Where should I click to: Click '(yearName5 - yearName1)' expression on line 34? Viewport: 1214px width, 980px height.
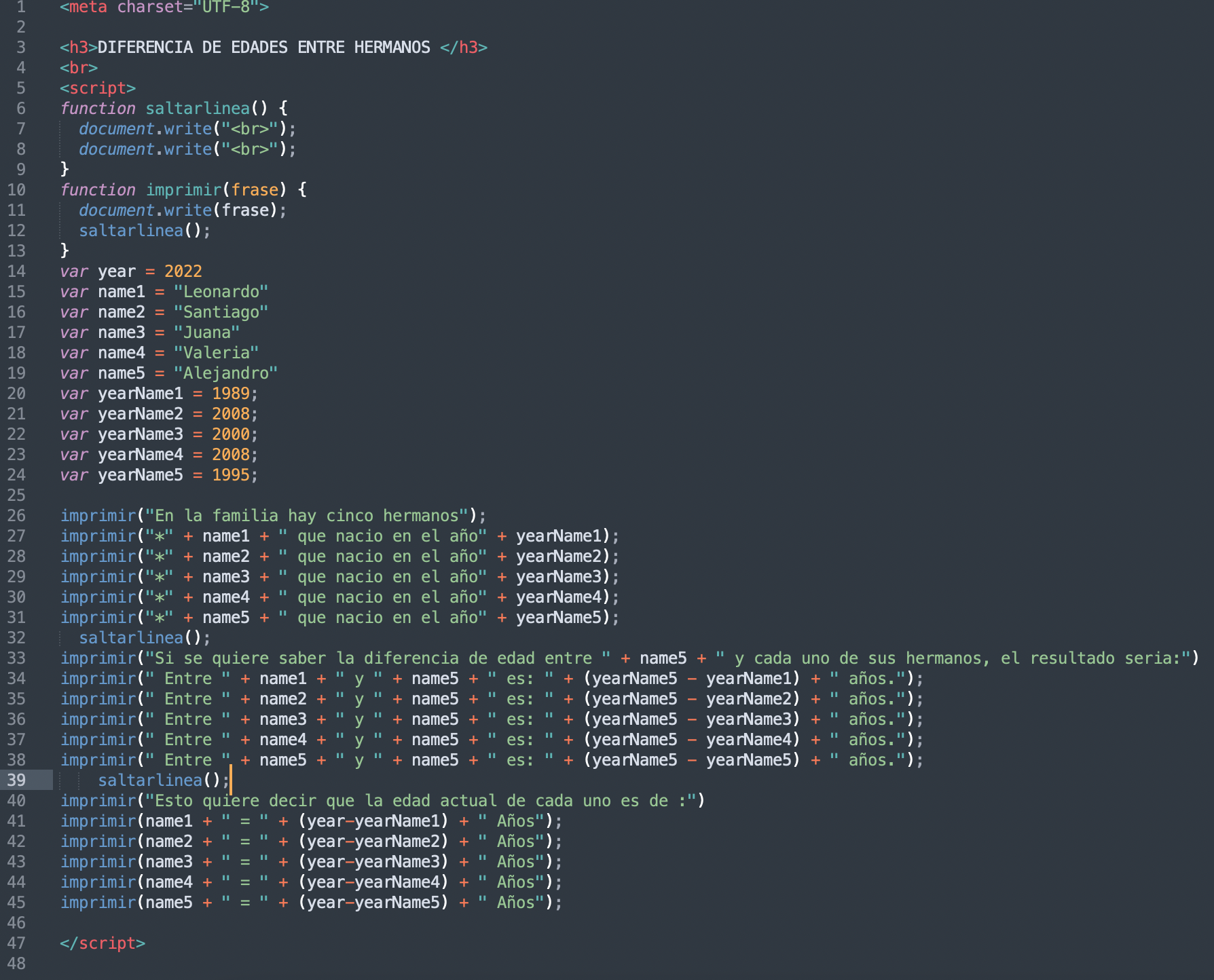pos(692,679)
